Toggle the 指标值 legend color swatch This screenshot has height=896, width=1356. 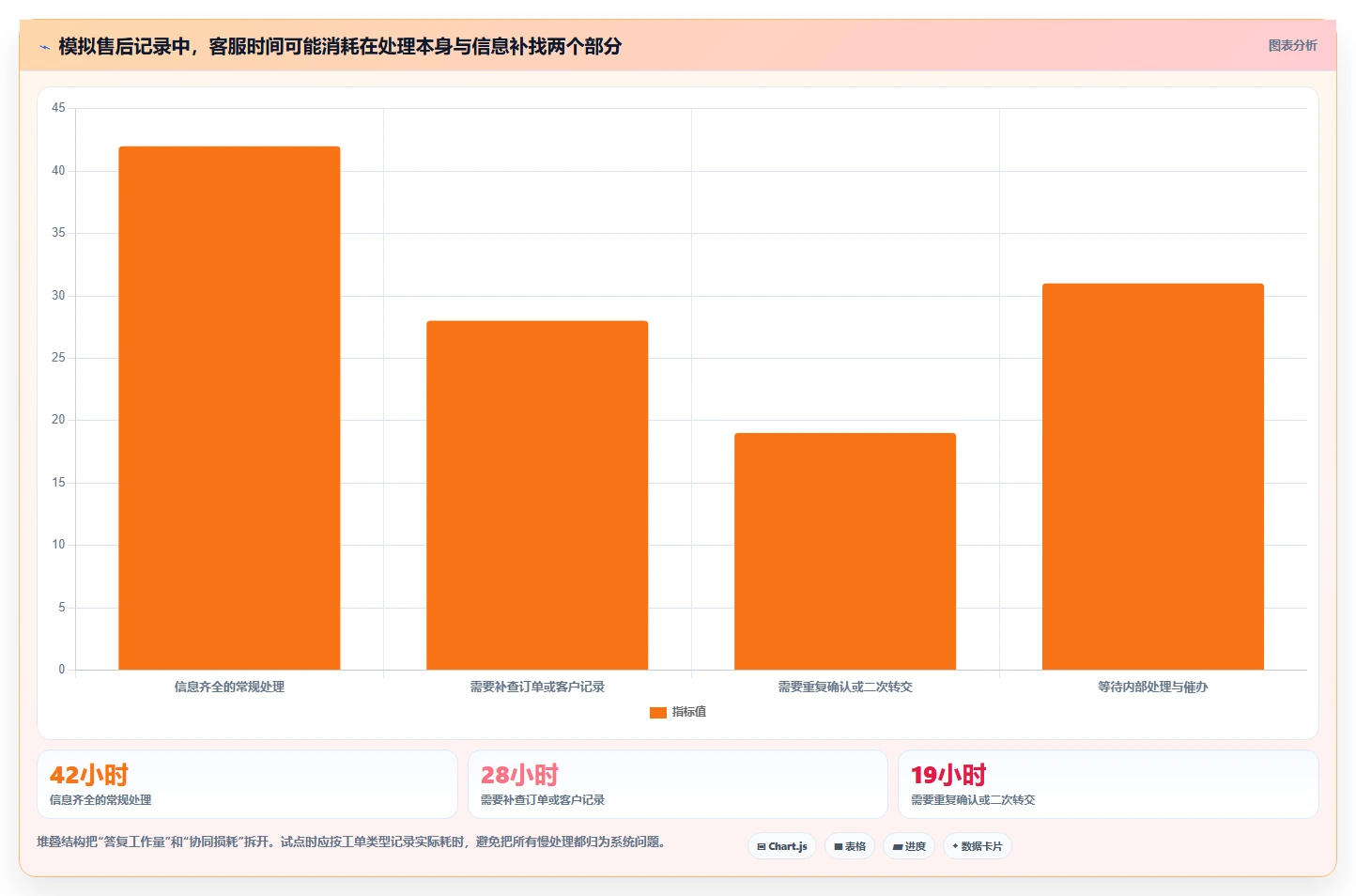tap(658, 713)
